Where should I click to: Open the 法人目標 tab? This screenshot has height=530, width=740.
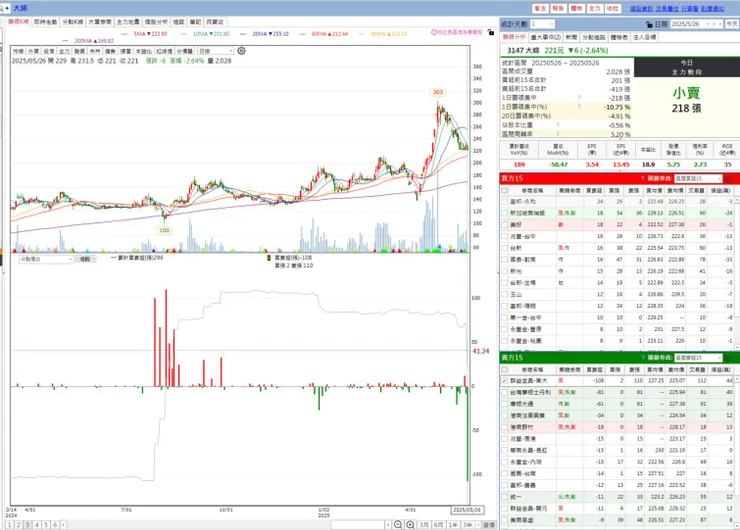644,37
